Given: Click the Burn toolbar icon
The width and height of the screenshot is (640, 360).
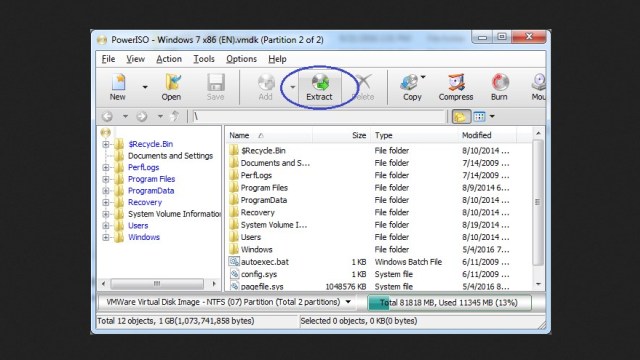Looking at the screenshot, I should [x=499, y=87].
